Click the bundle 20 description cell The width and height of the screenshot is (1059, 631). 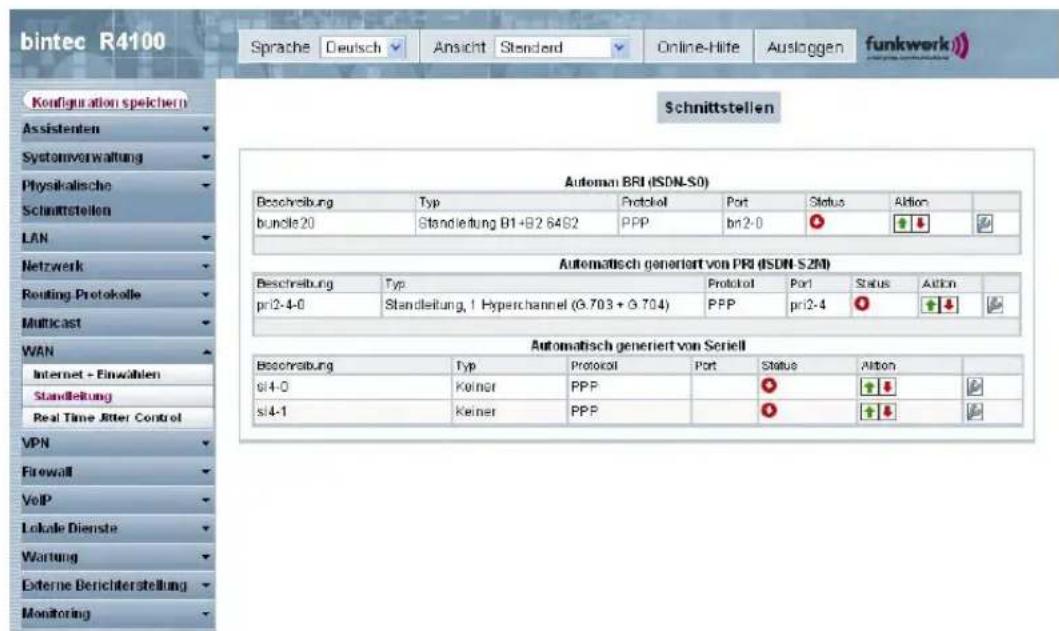[334, 224]
